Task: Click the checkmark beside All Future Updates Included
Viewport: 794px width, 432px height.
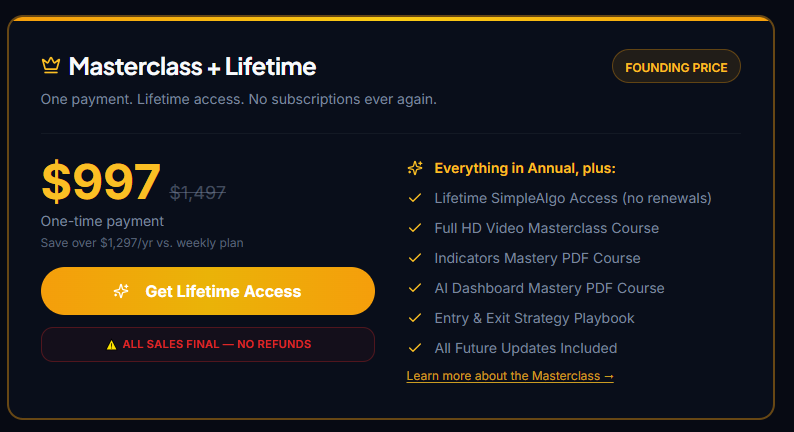Action: pos(415,348)
